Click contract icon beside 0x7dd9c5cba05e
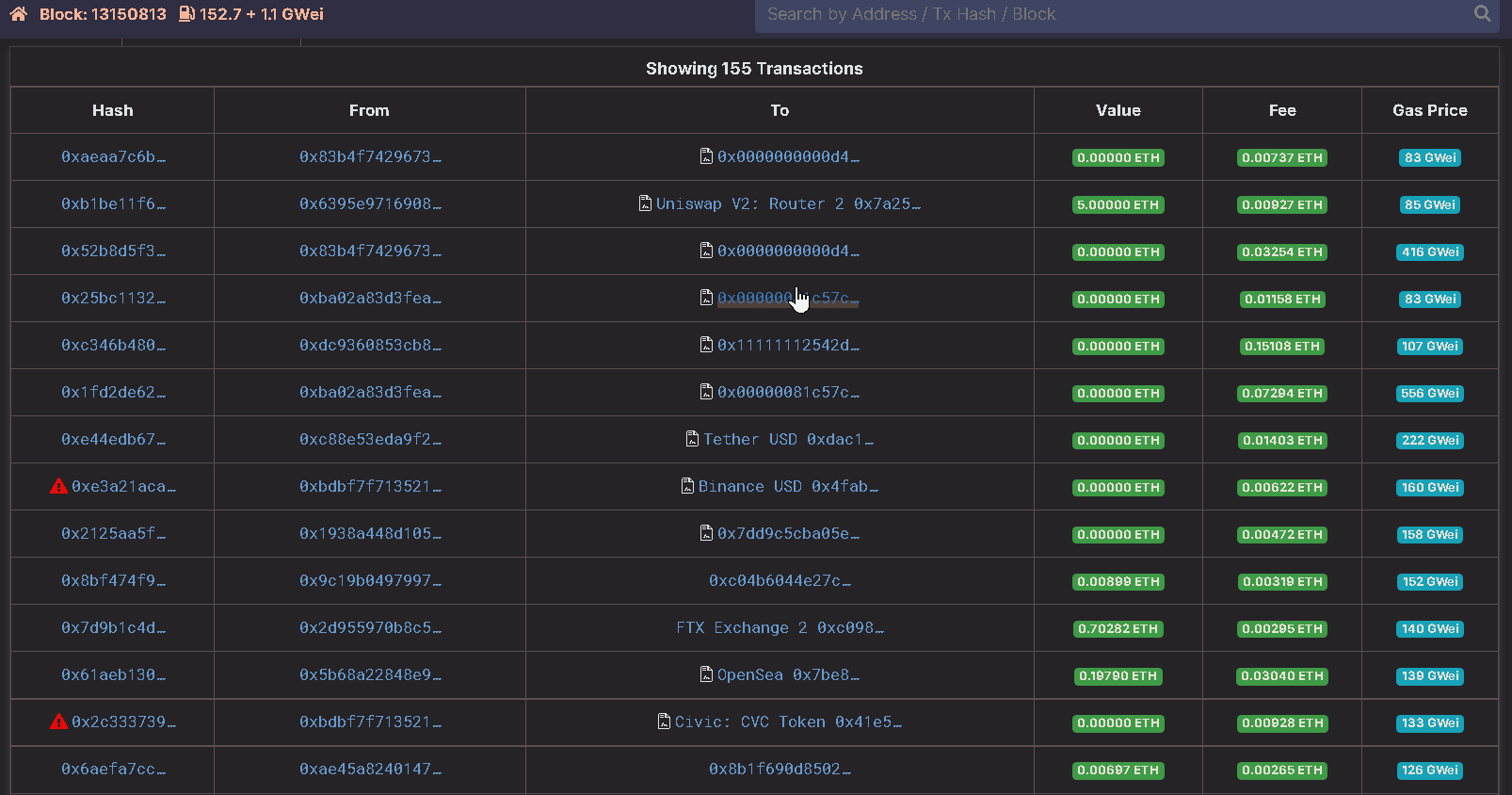The image size is (1512, 795). click(706, 533)
